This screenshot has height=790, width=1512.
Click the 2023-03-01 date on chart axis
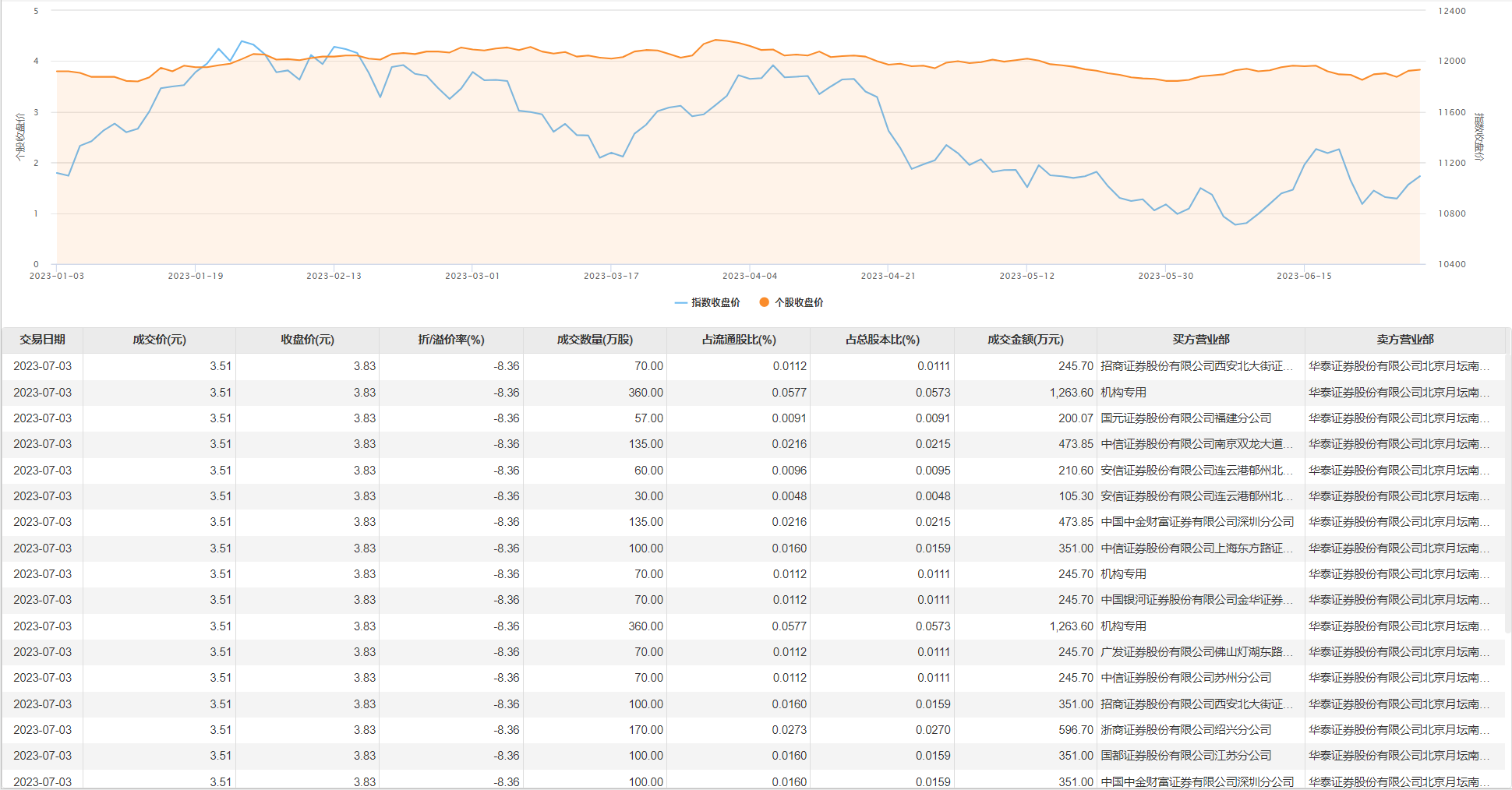(x=472, y=276)
